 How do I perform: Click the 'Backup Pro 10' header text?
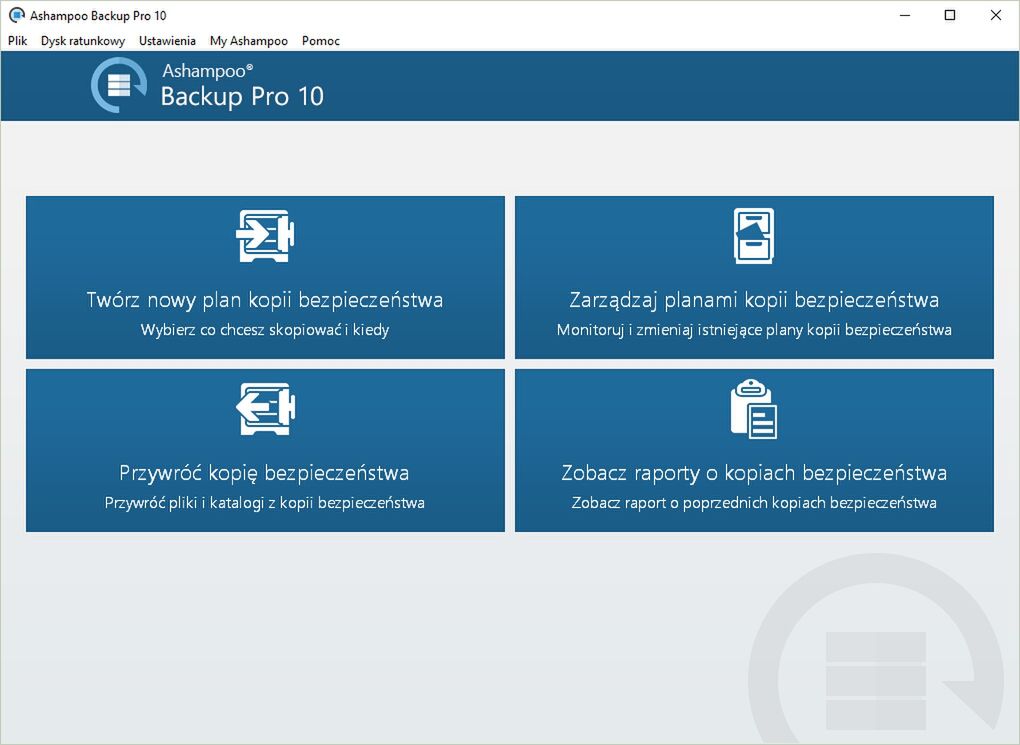pos(242,96)
